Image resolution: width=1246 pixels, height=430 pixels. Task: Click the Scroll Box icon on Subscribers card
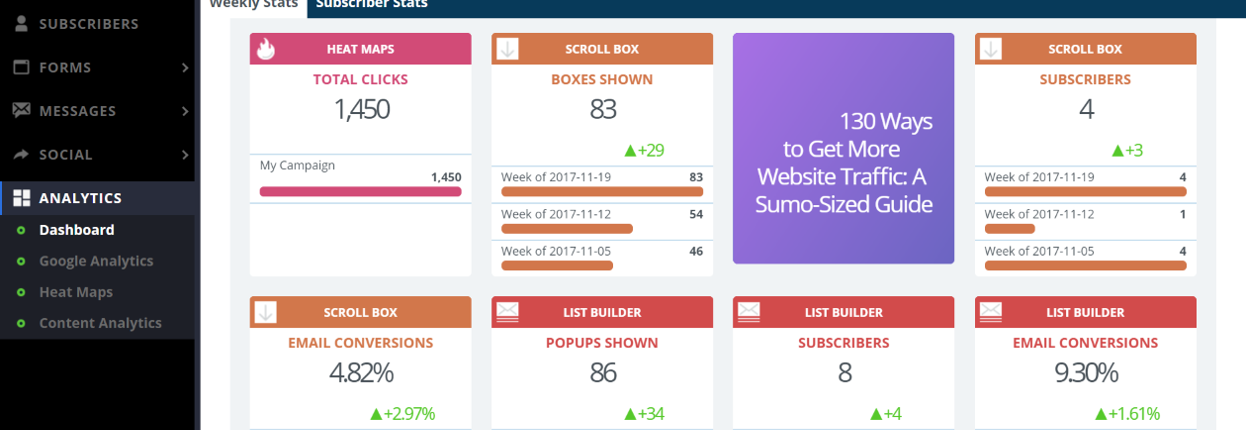(x=990, y=49)
